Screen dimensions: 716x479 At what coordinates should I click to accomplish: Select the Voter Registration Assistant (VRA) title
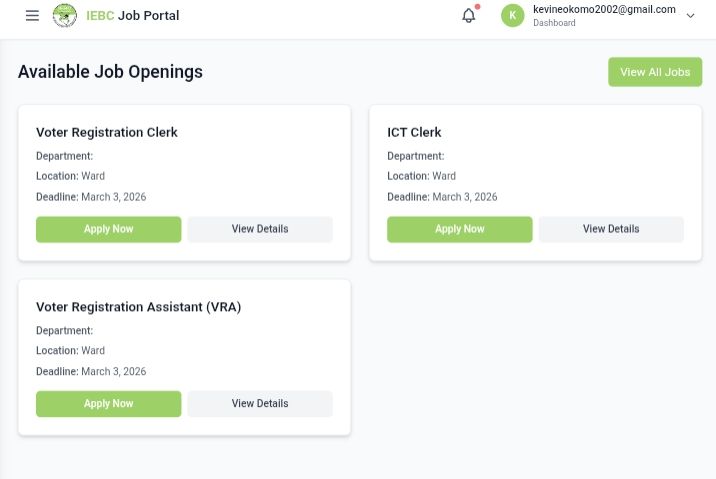[x=138, y=307]
